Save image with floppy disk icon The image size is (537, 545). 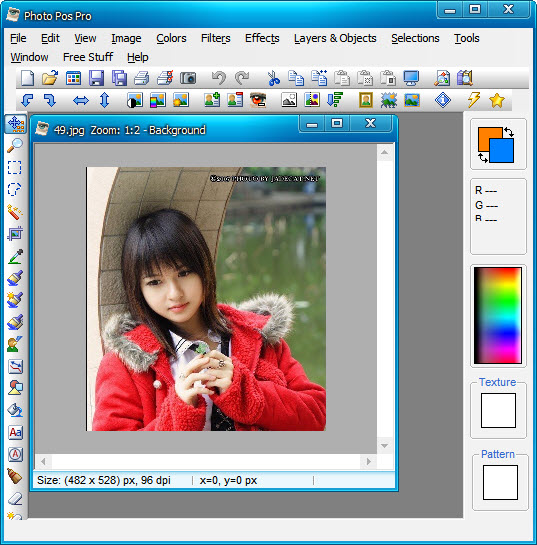(96, 78)
